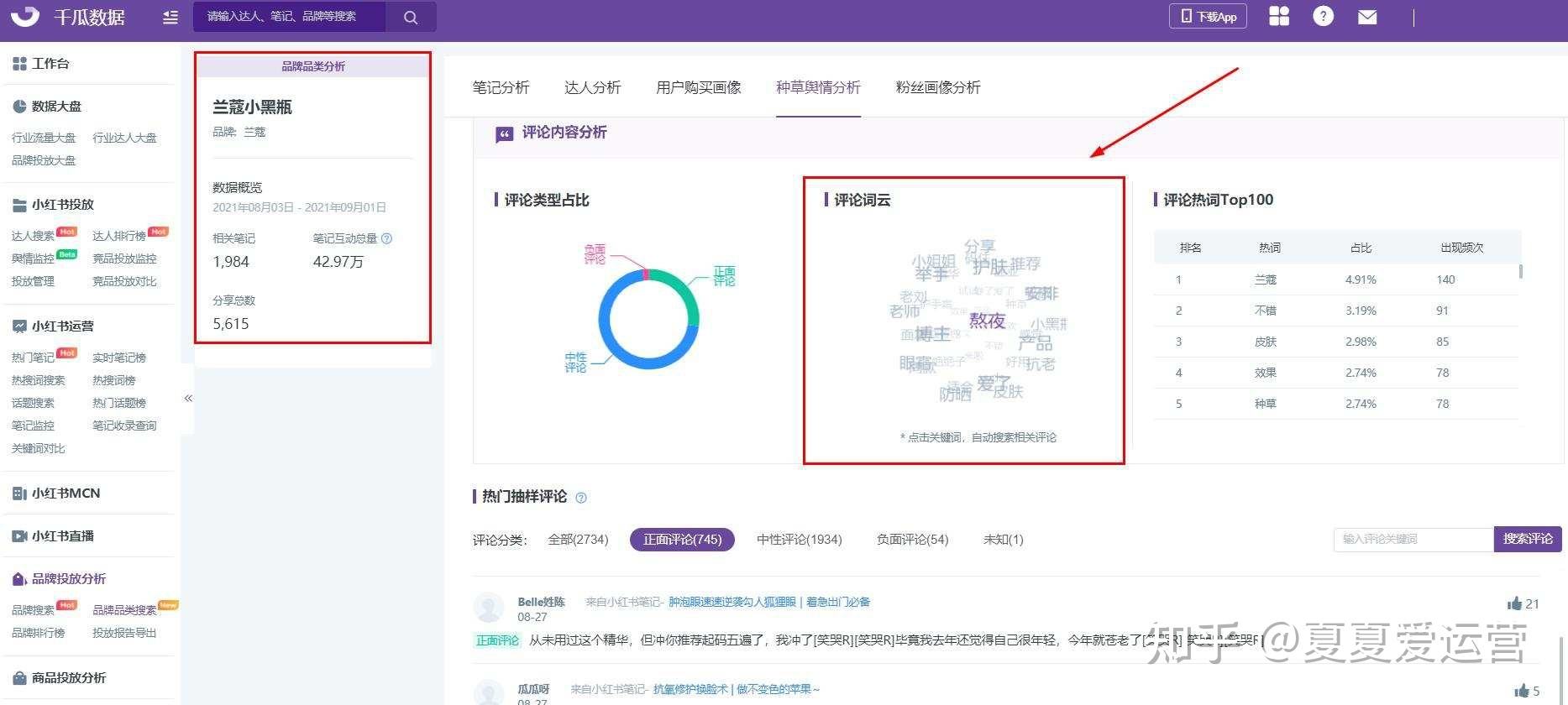This screenshot has width=1568, height=705.
Task: Click the 评论内容分析 quote icon
Action: [x=504, y=134]
